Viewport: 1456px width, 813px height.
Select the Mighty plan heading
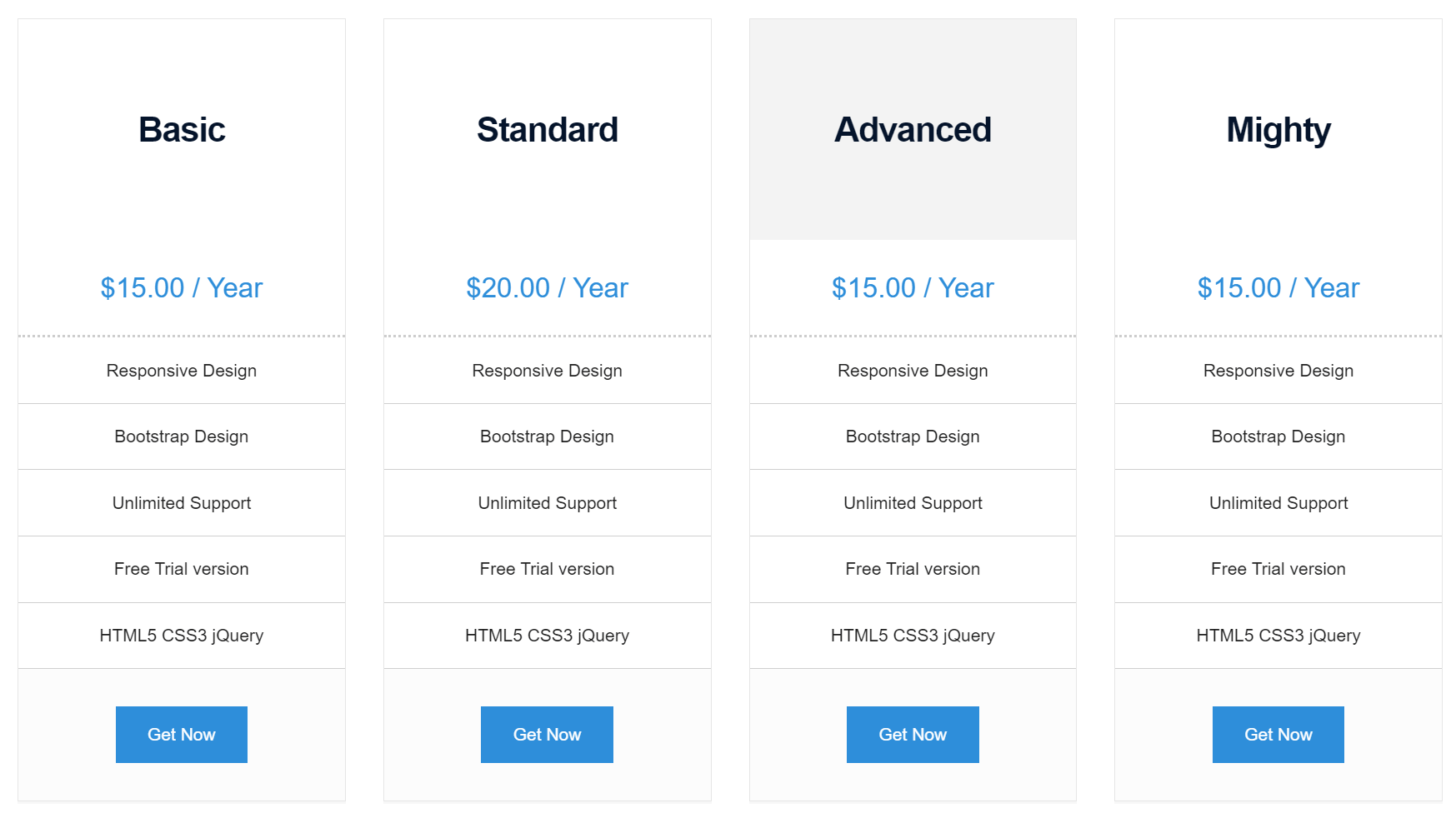(x=1278, y=131)
